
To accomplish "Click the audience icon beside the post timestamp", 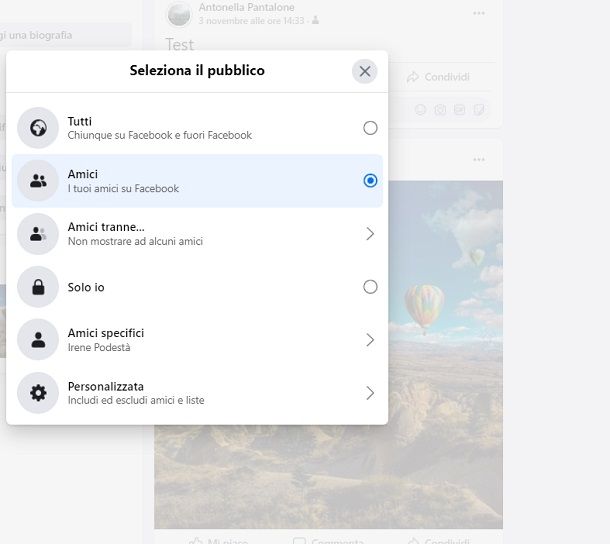I will pyautogui.click(x=316, y=20).
